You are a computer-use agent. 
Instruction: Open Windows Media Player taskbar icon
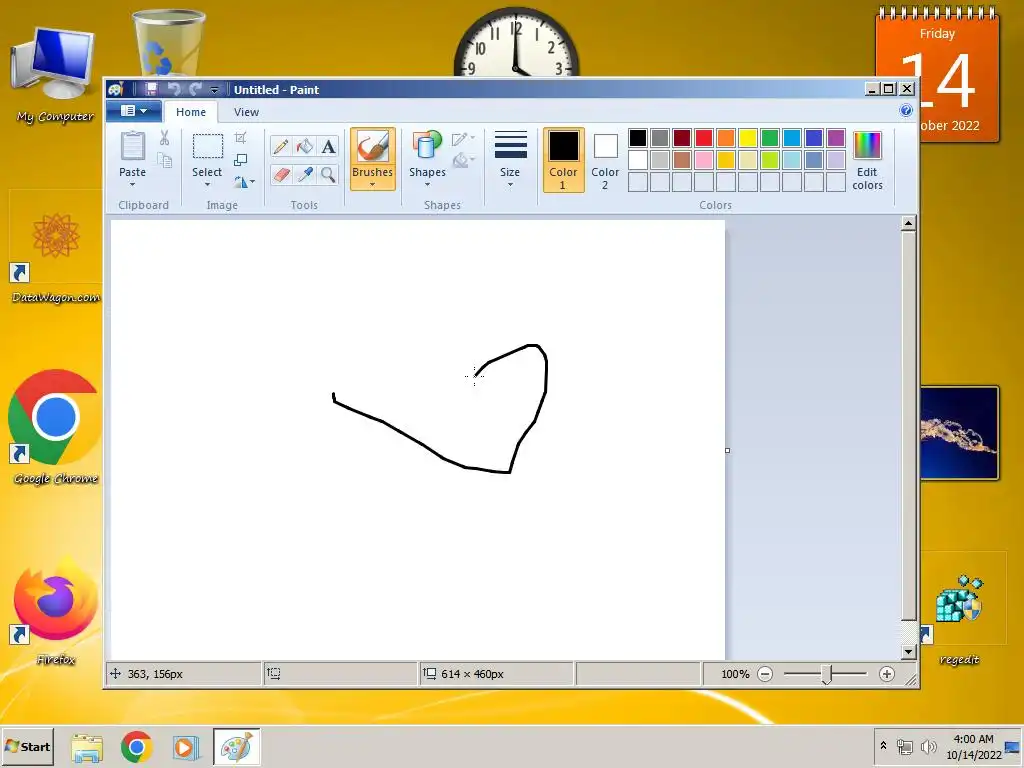click(x=186, y=747)
